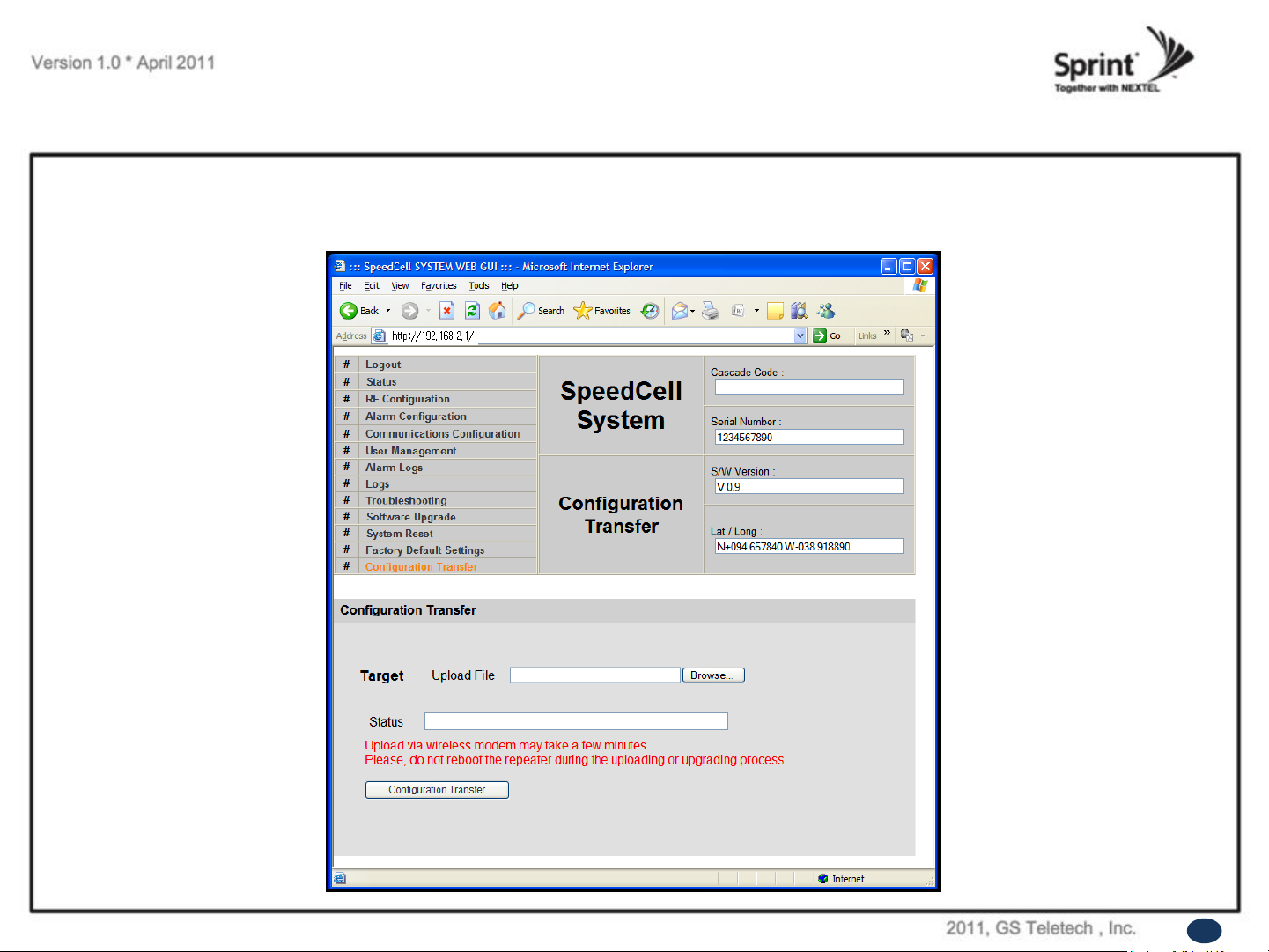Open the Mail icon dropdown arrow
Viewport: 1269px width, 952px height.
click(x=693, y=311)
